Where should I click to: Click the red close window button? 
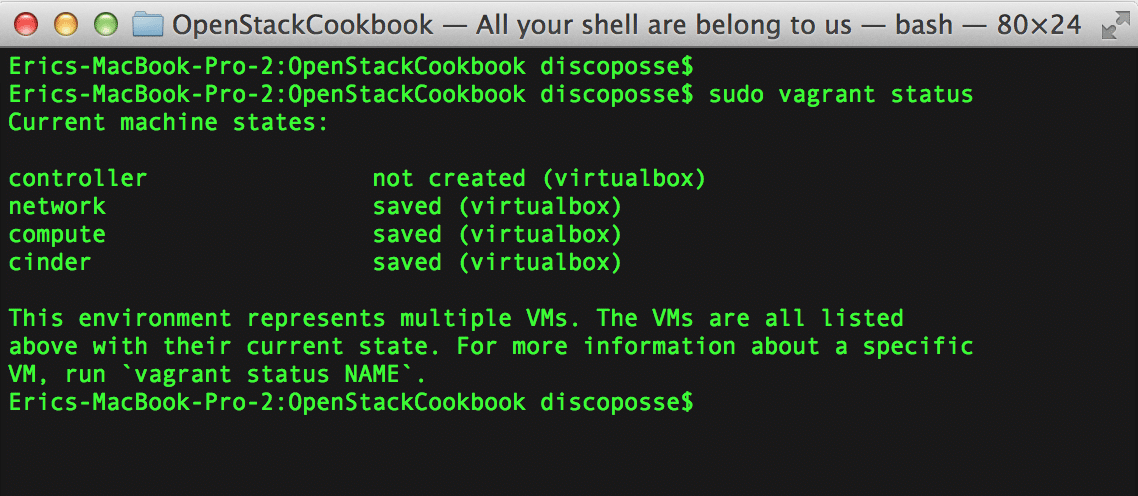coord(27,25)
